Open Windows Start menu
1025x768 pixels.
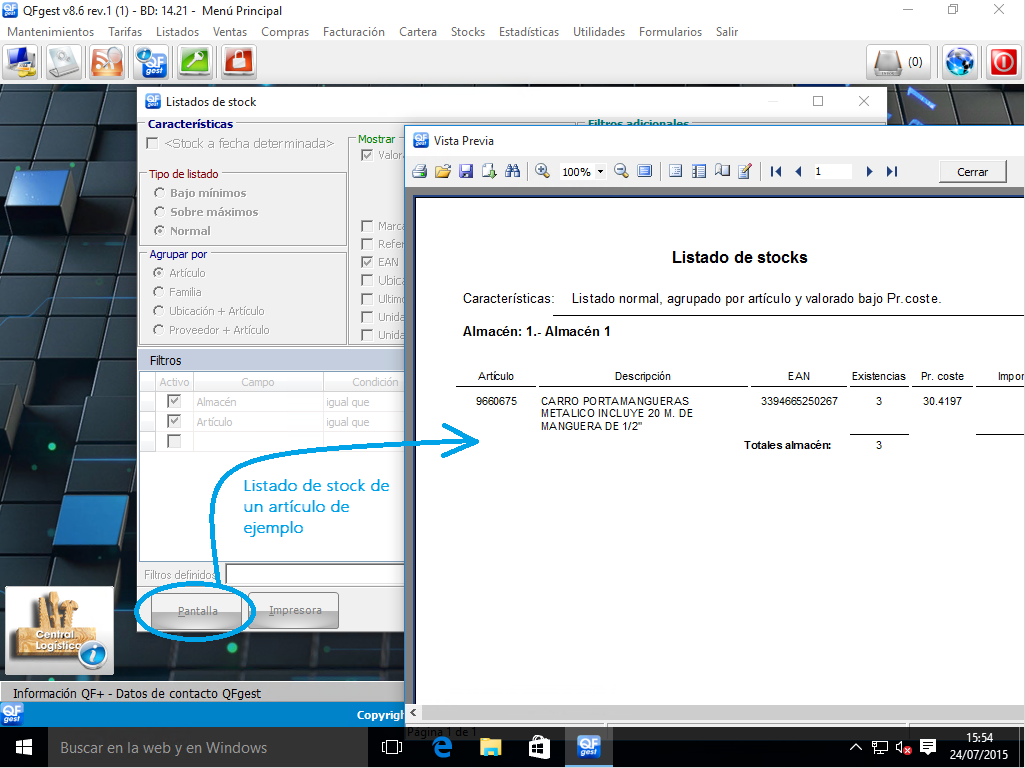point(24,747)
